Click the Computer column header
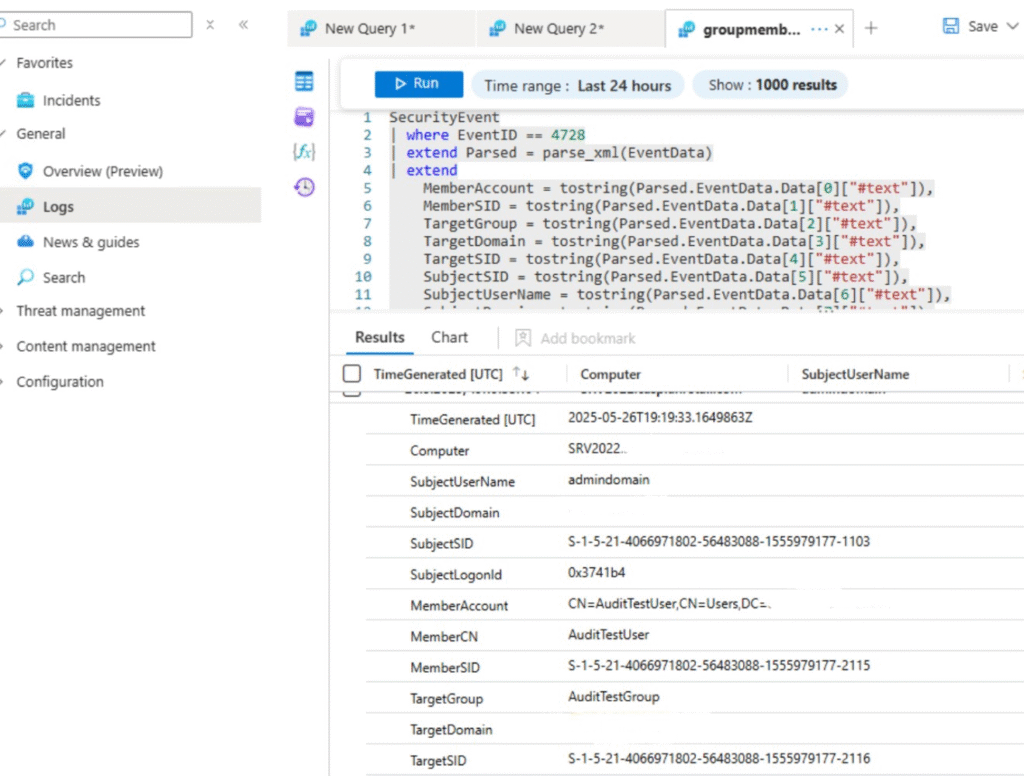 611,374
